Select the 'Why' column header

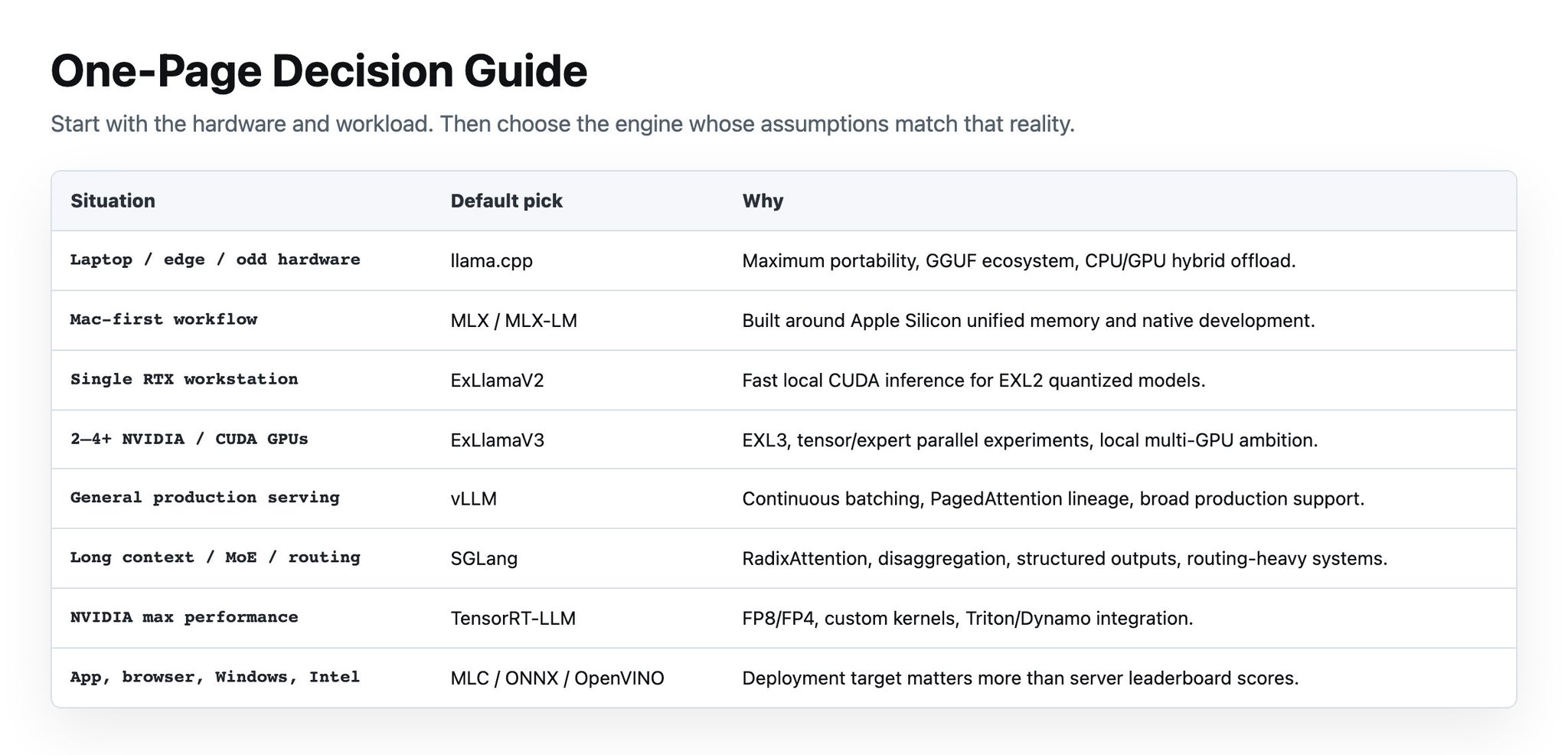coord(763,201)
